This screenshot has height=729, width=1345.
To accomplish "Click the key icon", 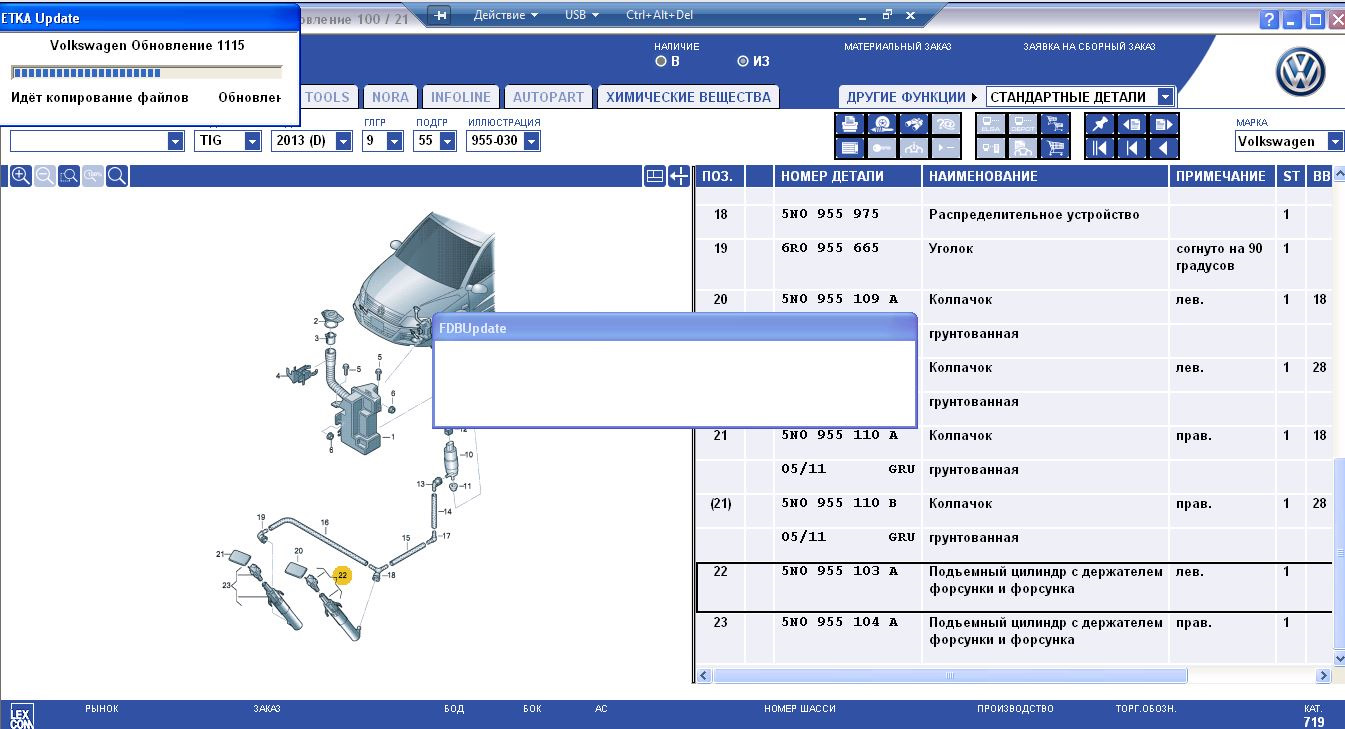I will coord(882,148).
